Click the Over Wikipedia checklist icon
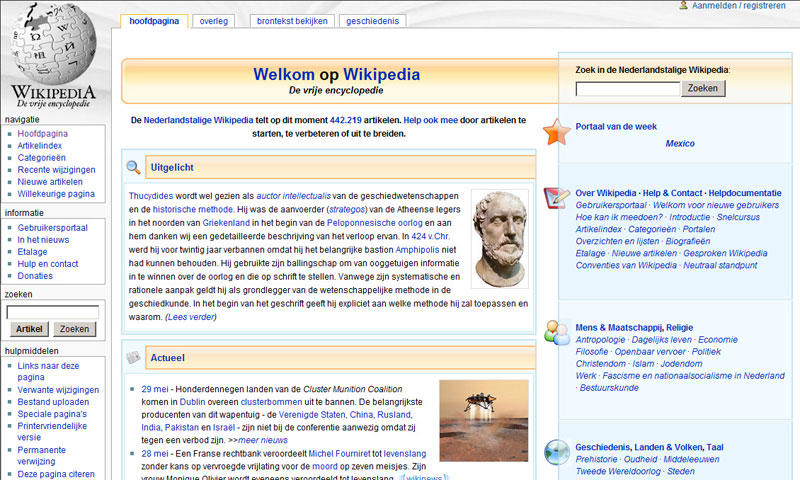 point(556,196)
